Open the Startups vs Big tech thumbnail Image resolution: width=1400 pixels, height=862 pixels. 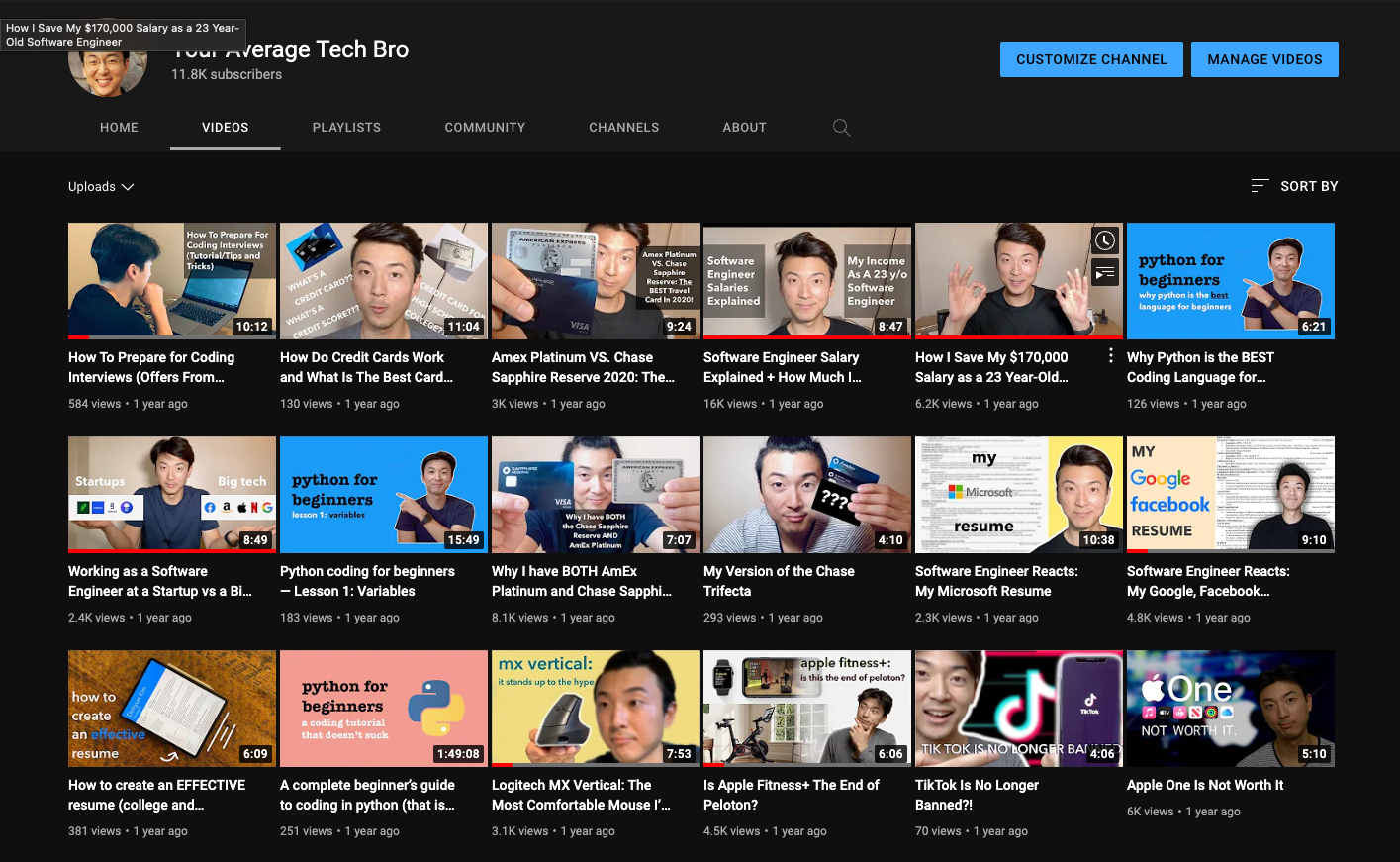(172, 495)
